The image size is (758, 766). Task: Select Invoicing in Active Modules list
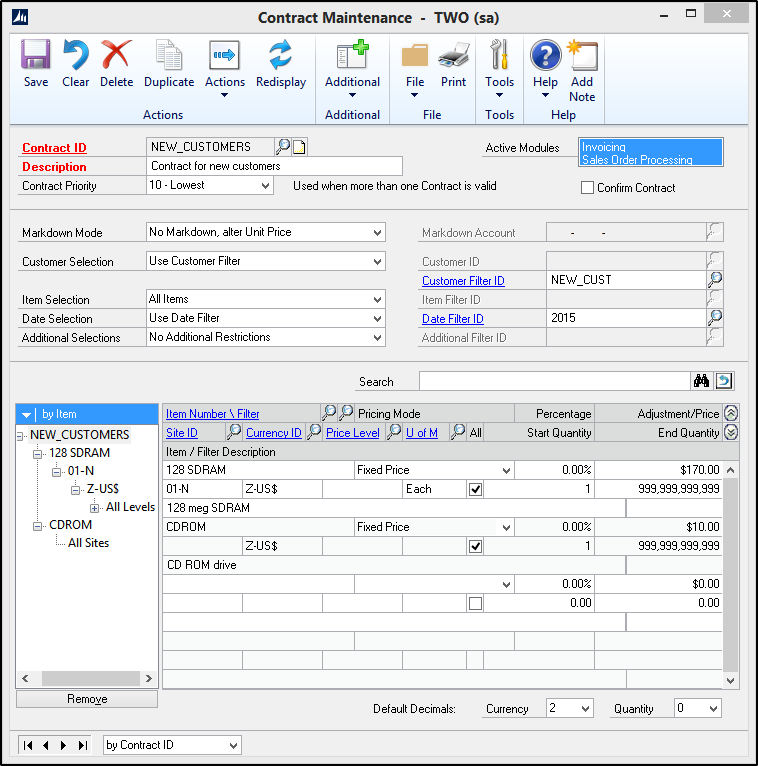[604, 147]
